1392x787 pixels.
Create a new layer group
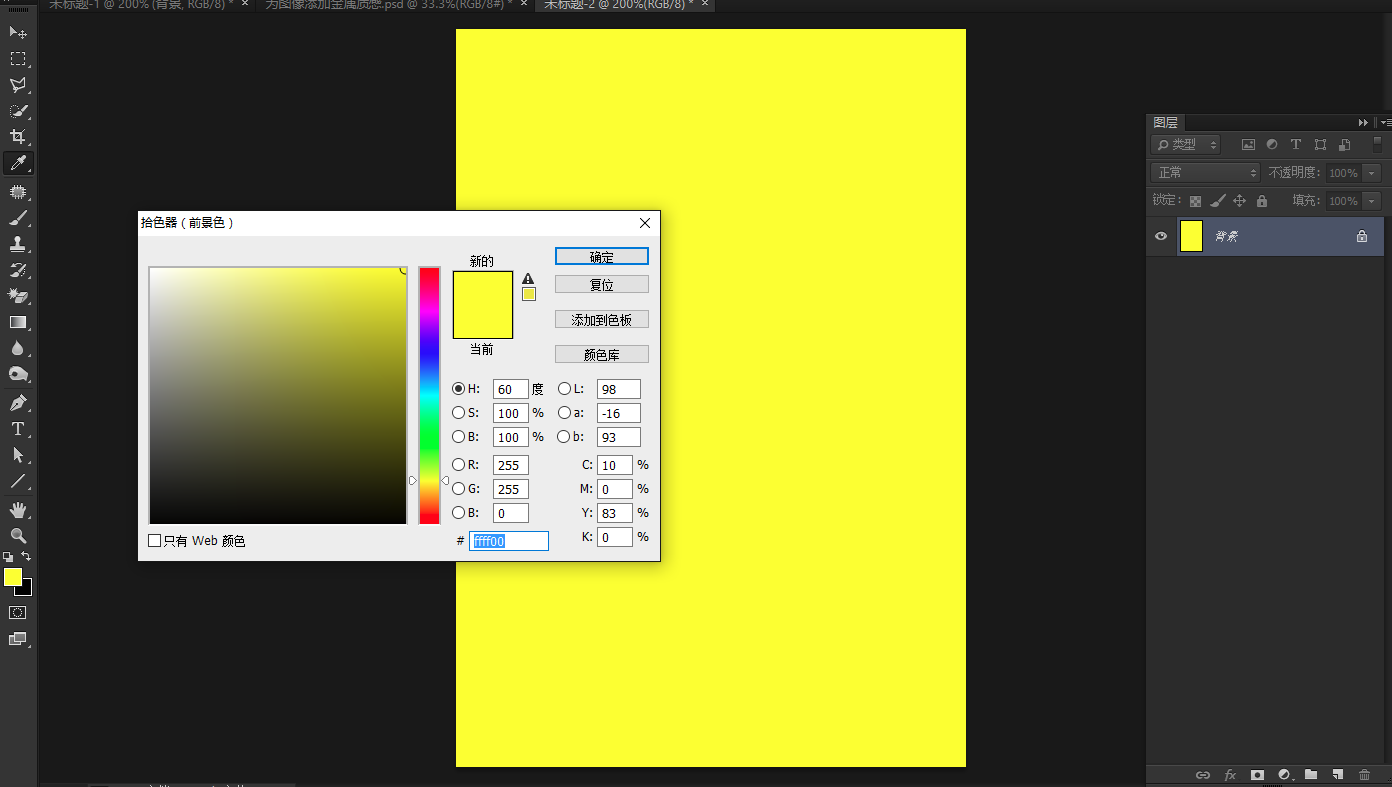[x=1311, y=775]
